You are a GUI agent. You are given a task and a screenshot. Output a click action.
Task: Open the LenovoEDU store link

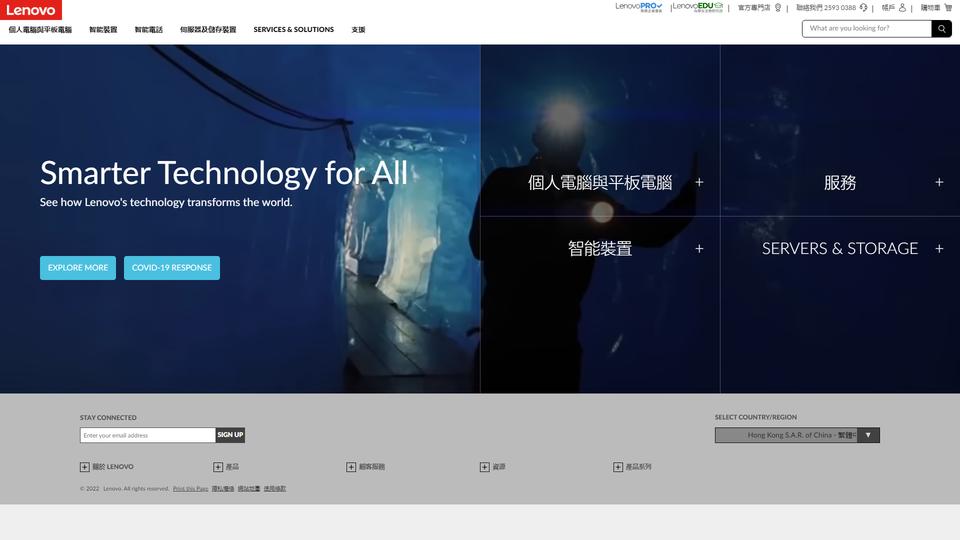698,7
